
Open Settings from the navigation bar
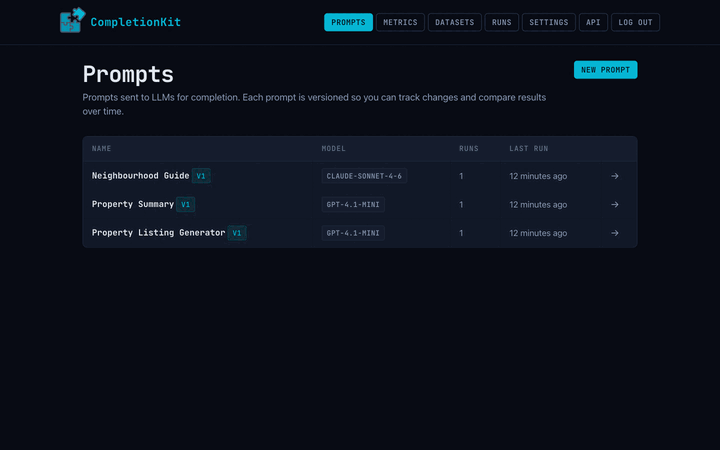coord(548,22)
